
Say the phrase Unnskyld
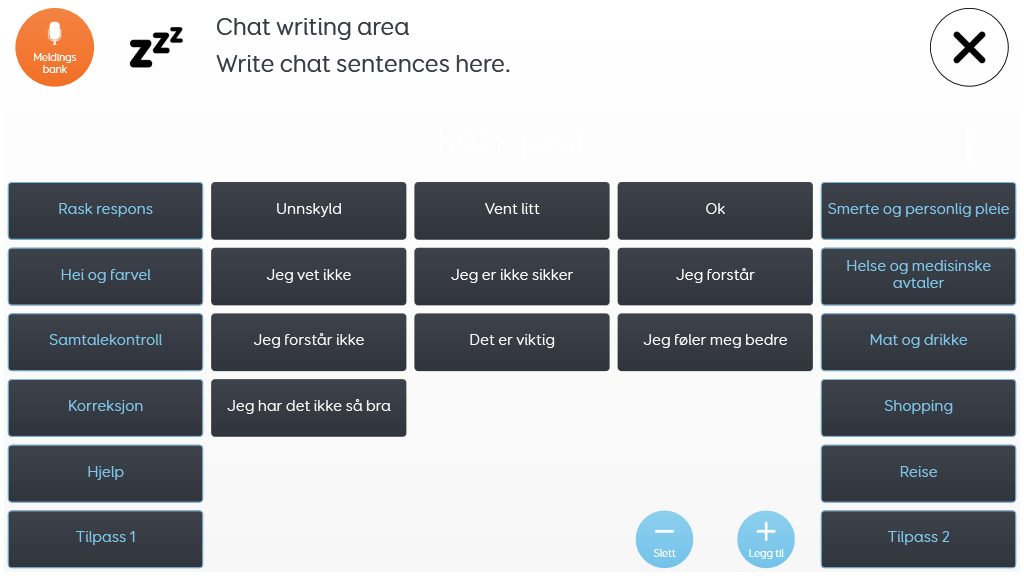(x=309, y=211)
